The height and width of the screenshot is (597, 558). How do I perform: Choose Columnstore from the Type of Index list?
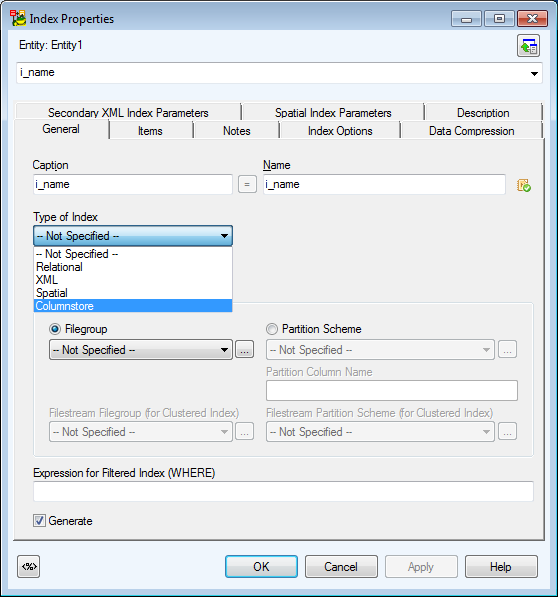click(133, 306)
